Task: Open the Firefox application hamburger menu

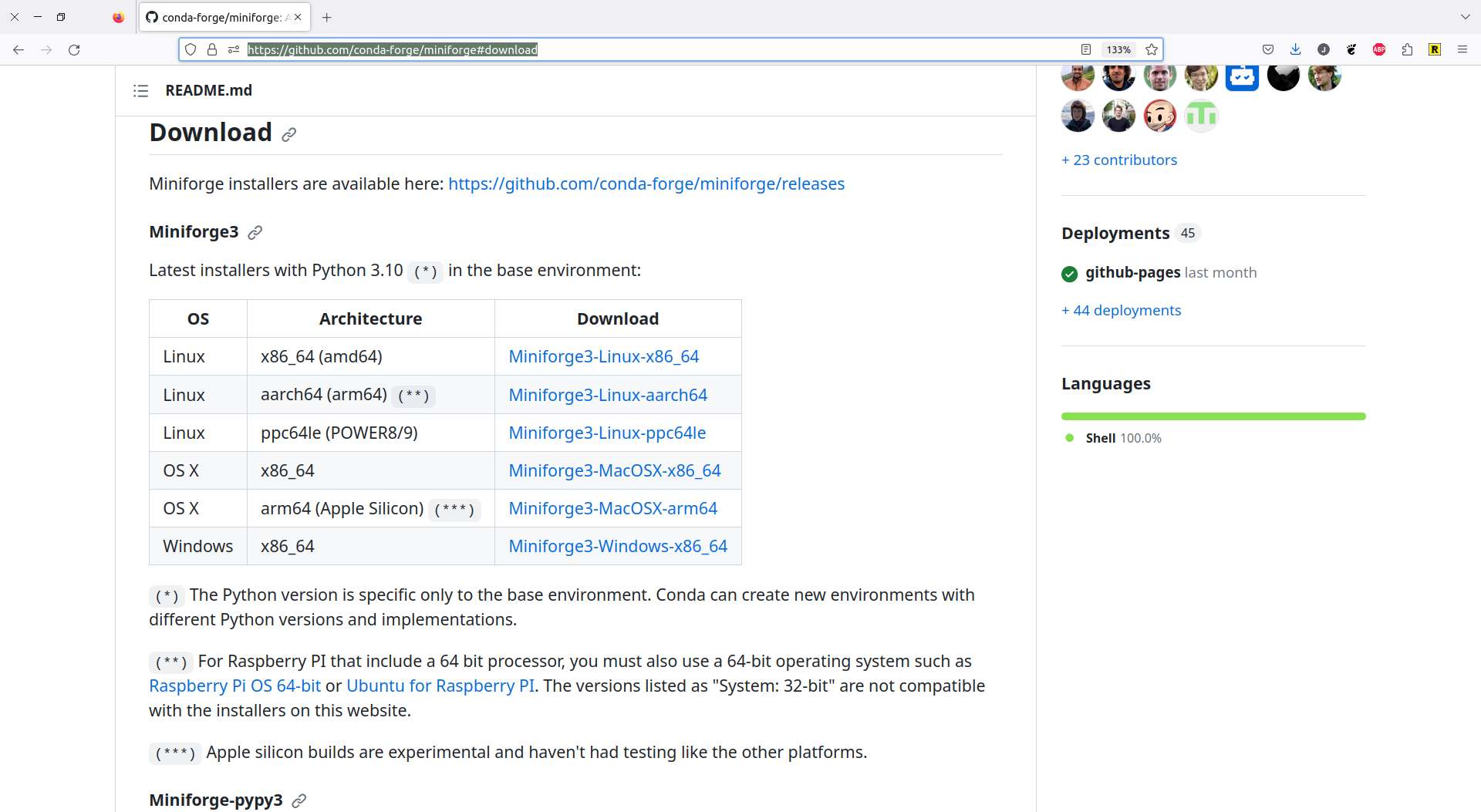Action: coord(1462,49)
